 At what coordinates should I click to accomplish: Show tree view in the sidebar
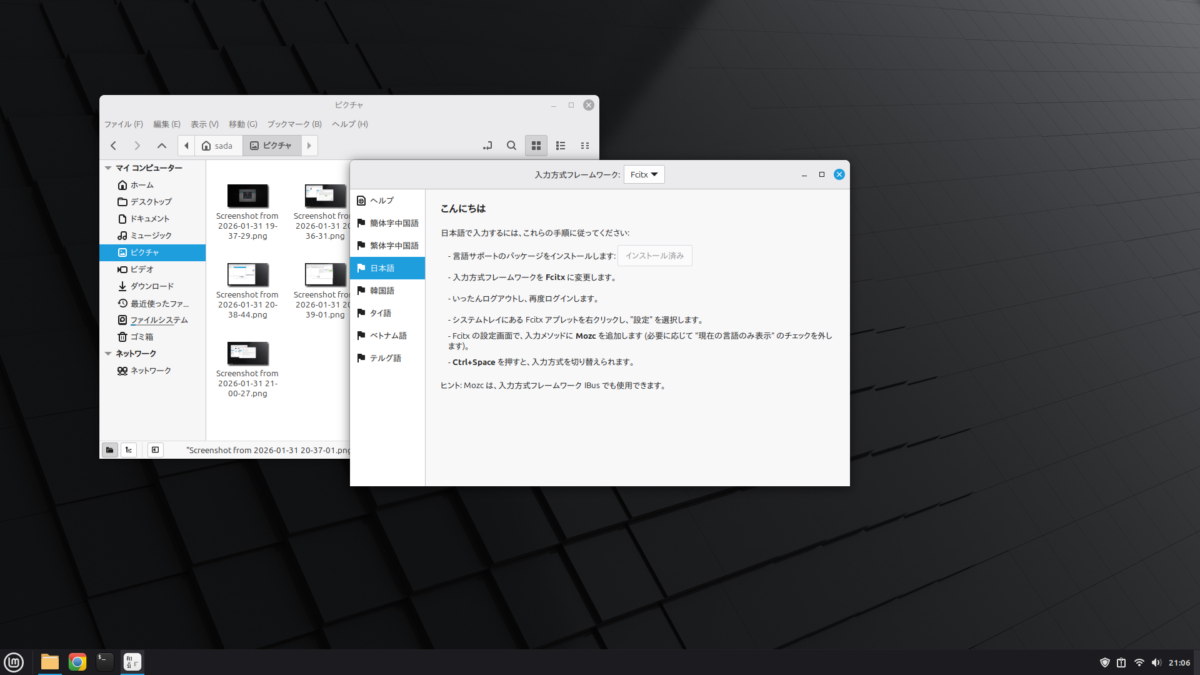click(129, 450)
